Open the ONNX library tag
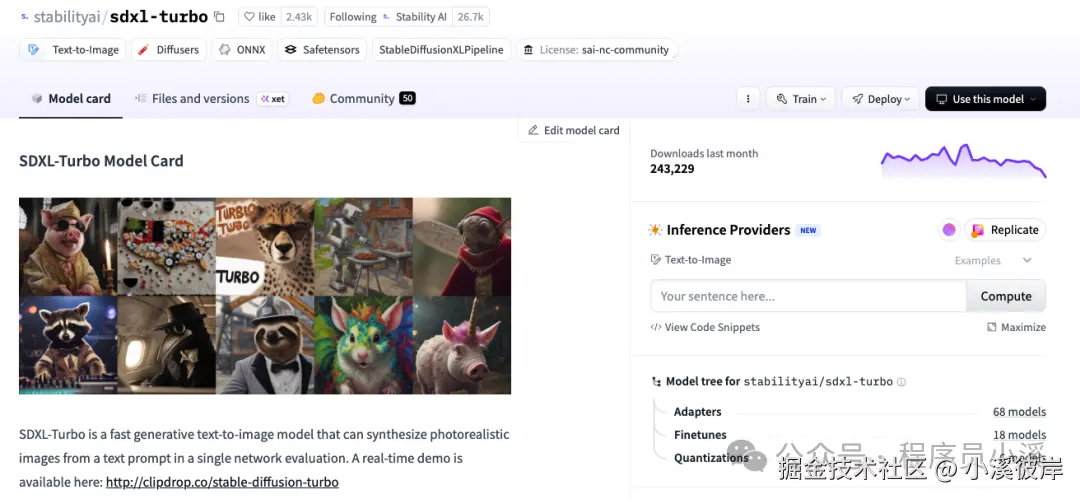 point(242,50)
